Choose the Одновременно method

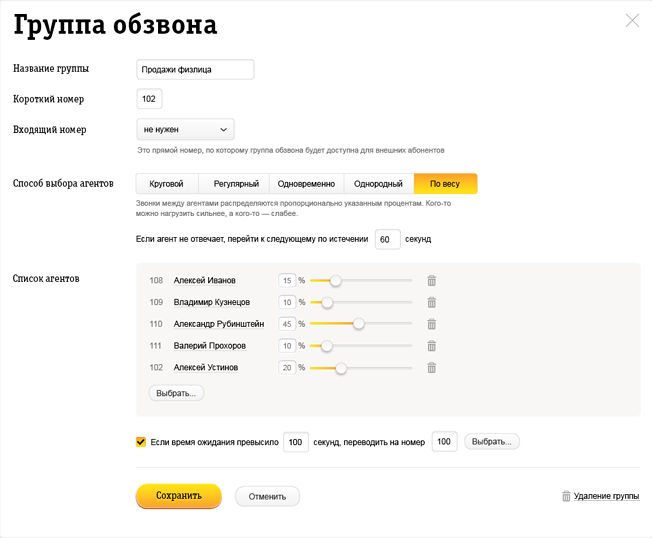pyautogui.click(x=306, y=184)
